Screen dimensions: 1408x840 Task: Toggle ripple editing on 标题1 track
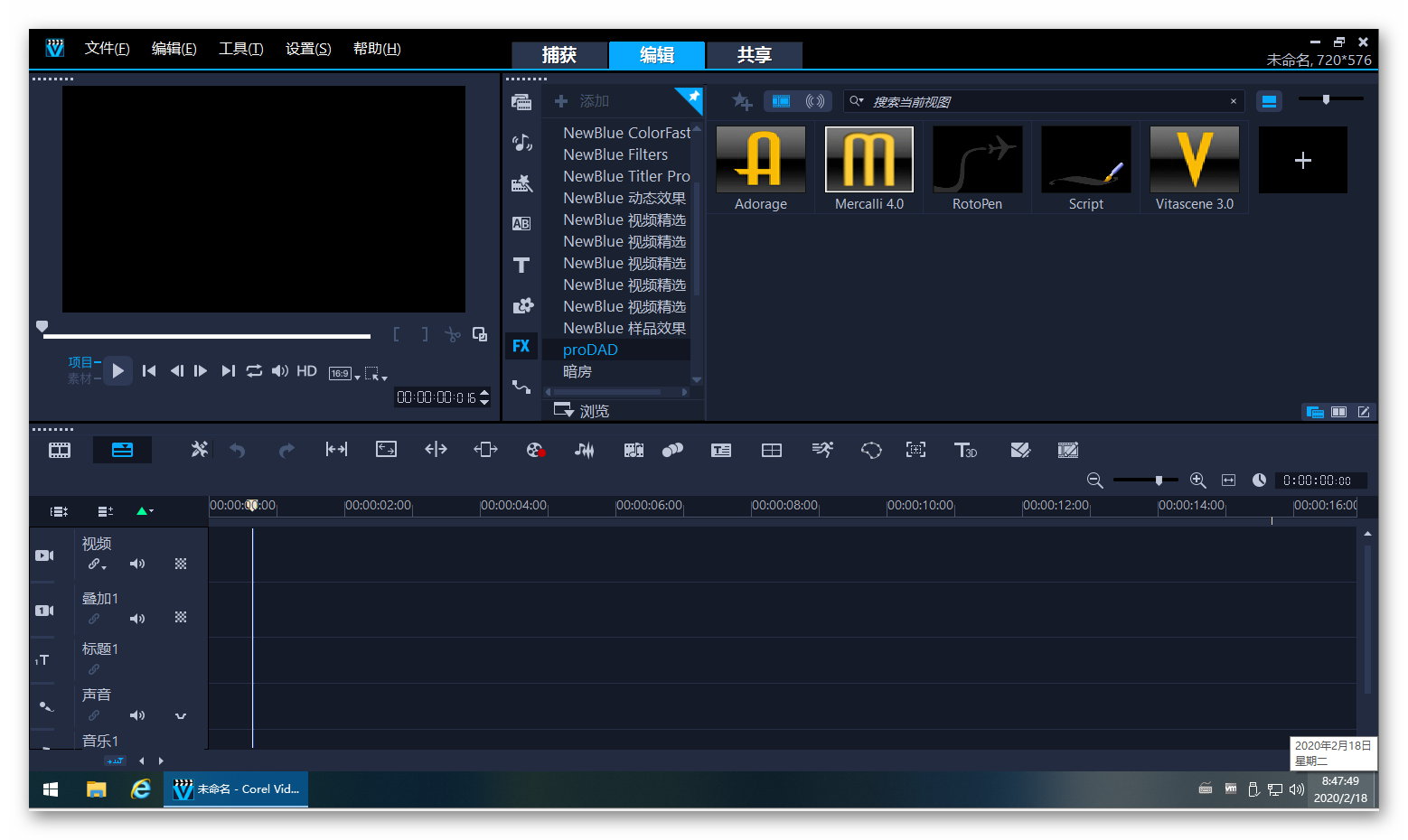point(94,669)
